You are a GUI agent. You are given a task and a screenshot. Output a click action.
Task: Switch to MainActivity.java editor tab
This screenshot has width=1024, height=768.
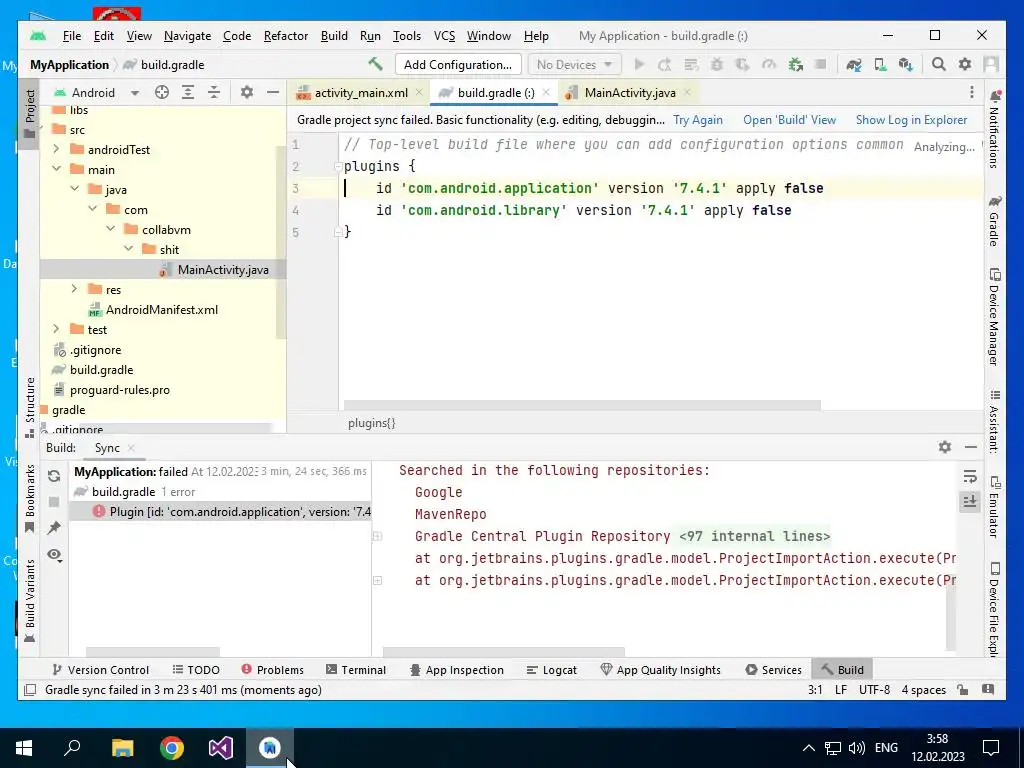[x=630, y=93]
